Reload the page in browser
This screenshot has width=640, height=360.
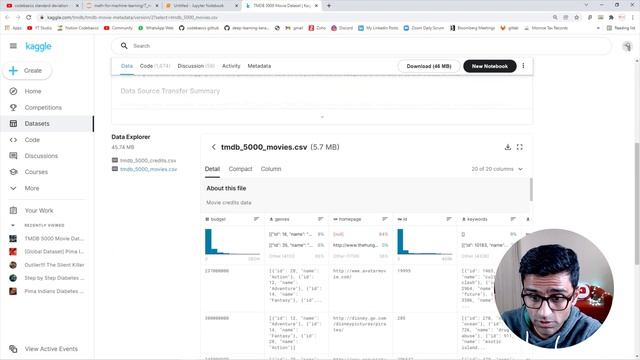tap(29, 18)
